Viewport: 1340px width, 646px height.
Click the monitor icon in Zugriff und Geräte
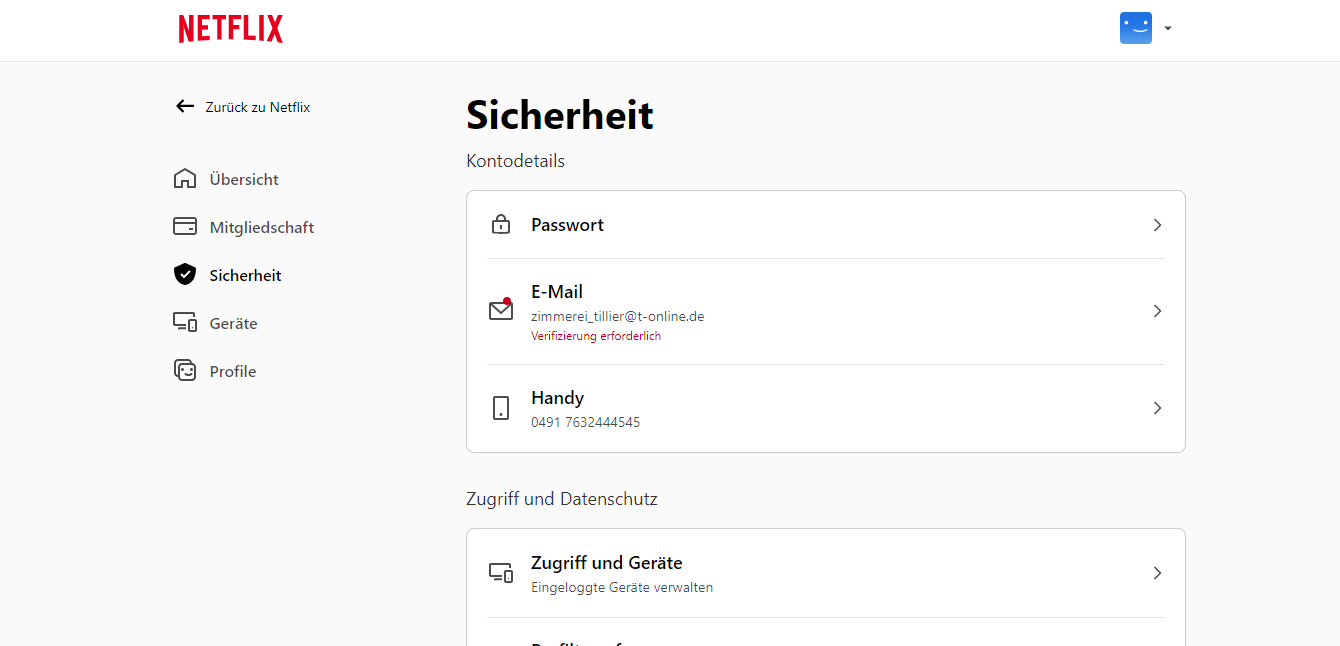[x=501, y=573]
